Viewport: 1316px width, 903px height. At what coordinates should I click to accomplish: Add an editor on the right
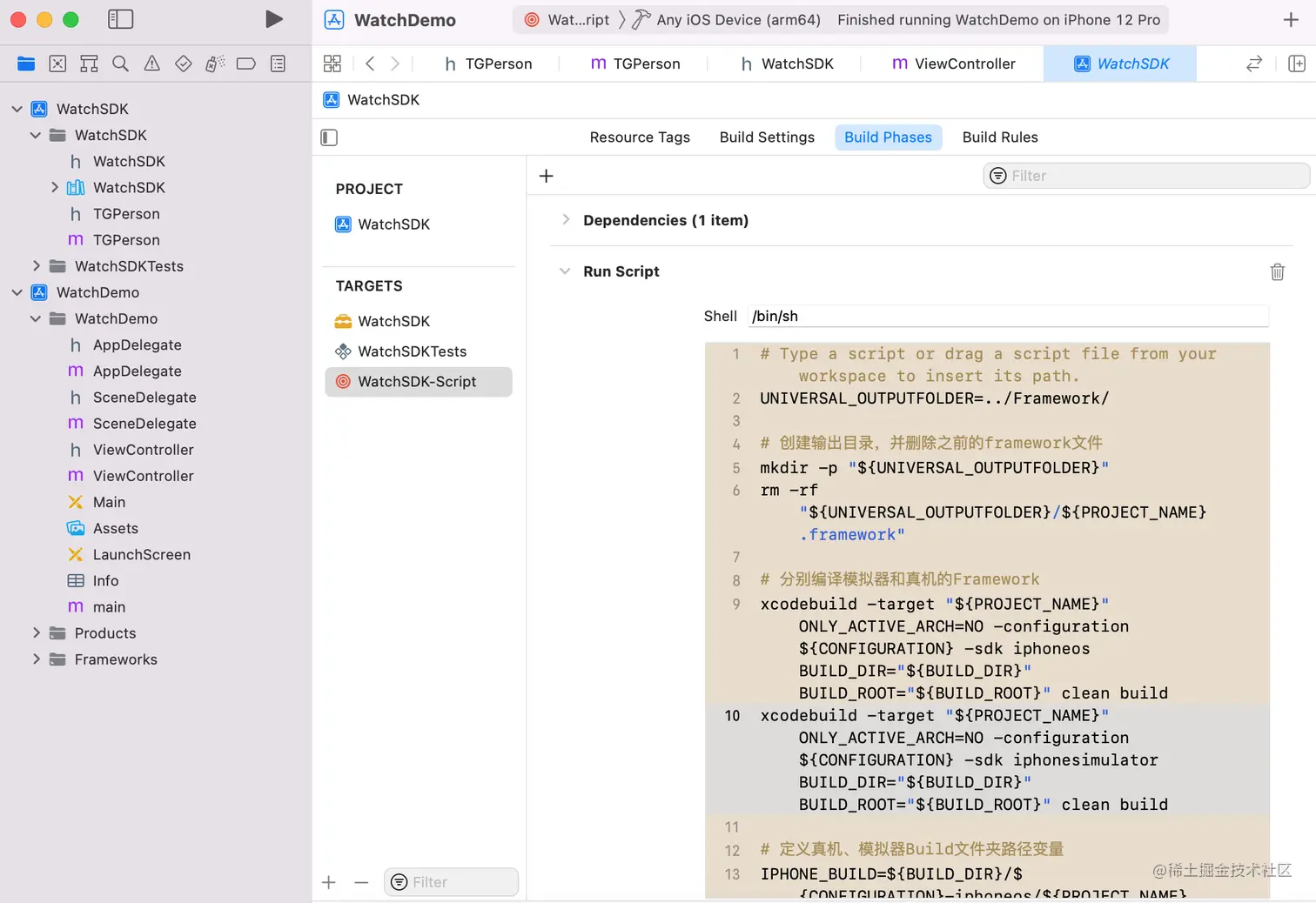pos(1297,64)
